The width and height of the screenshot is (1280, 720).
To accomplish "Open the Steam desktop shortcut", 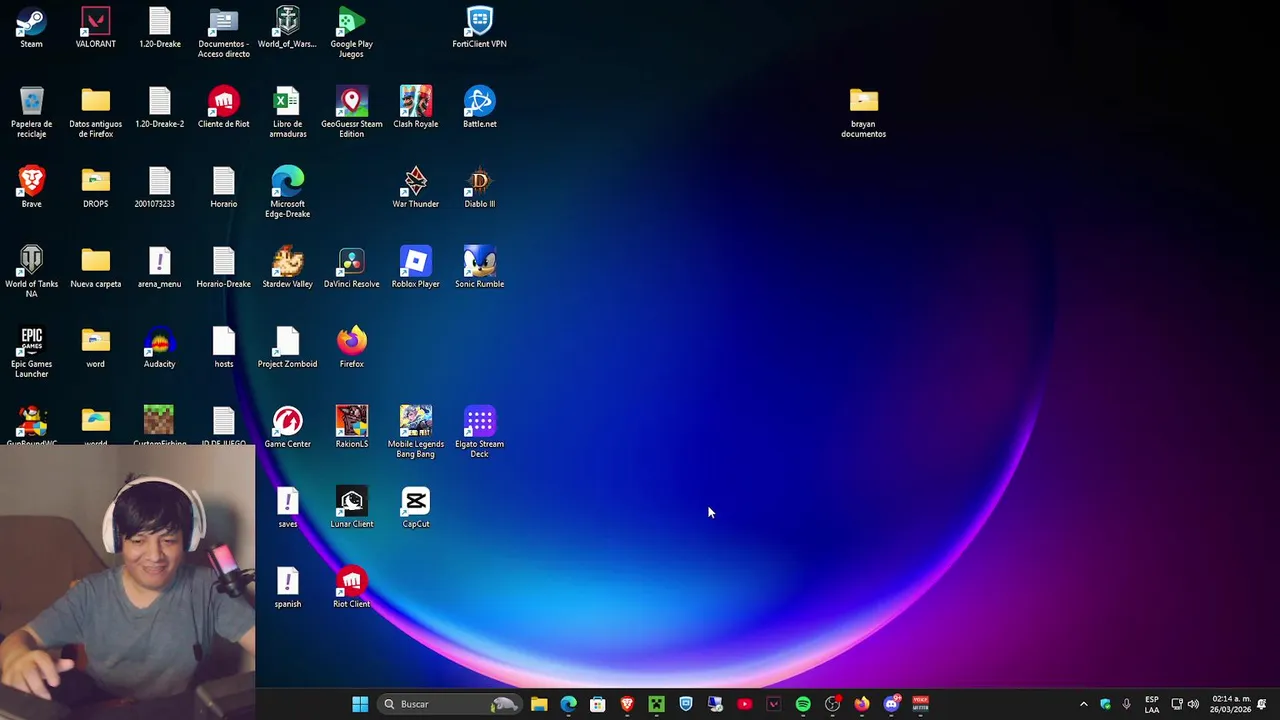I will (x=31, y=27).
